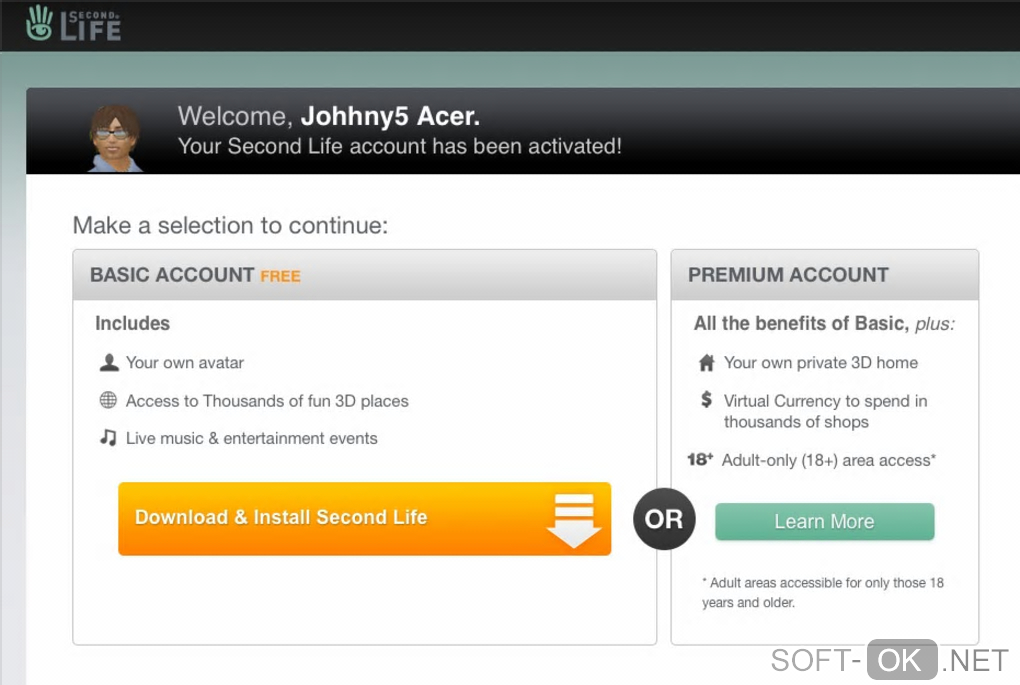Screen dimensions: 1020x685
Task: Click the 18+ adult access icon
Action: click(x=699, y=460)
